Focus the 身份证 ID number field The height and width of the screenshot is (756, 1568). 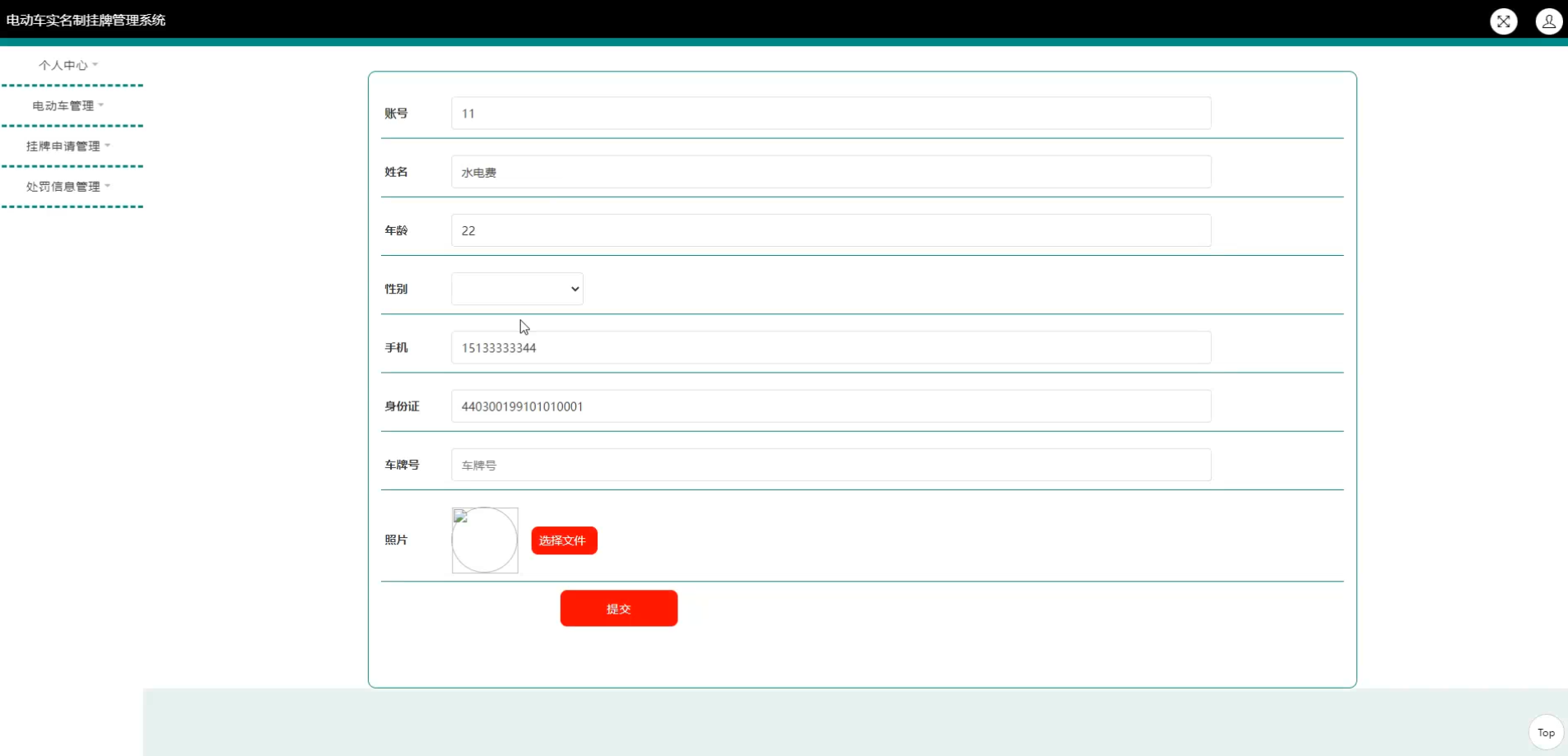coord(831,406)
